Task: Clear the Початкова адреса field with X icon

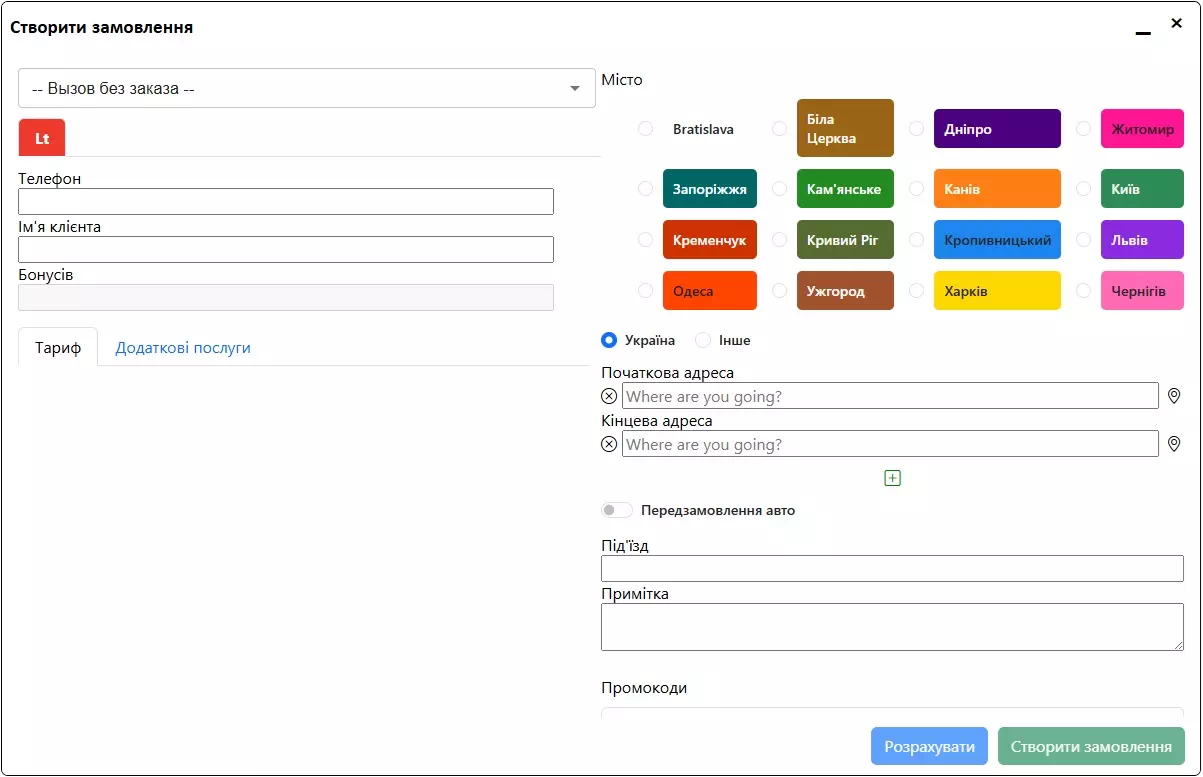Action: pos(609,397)
